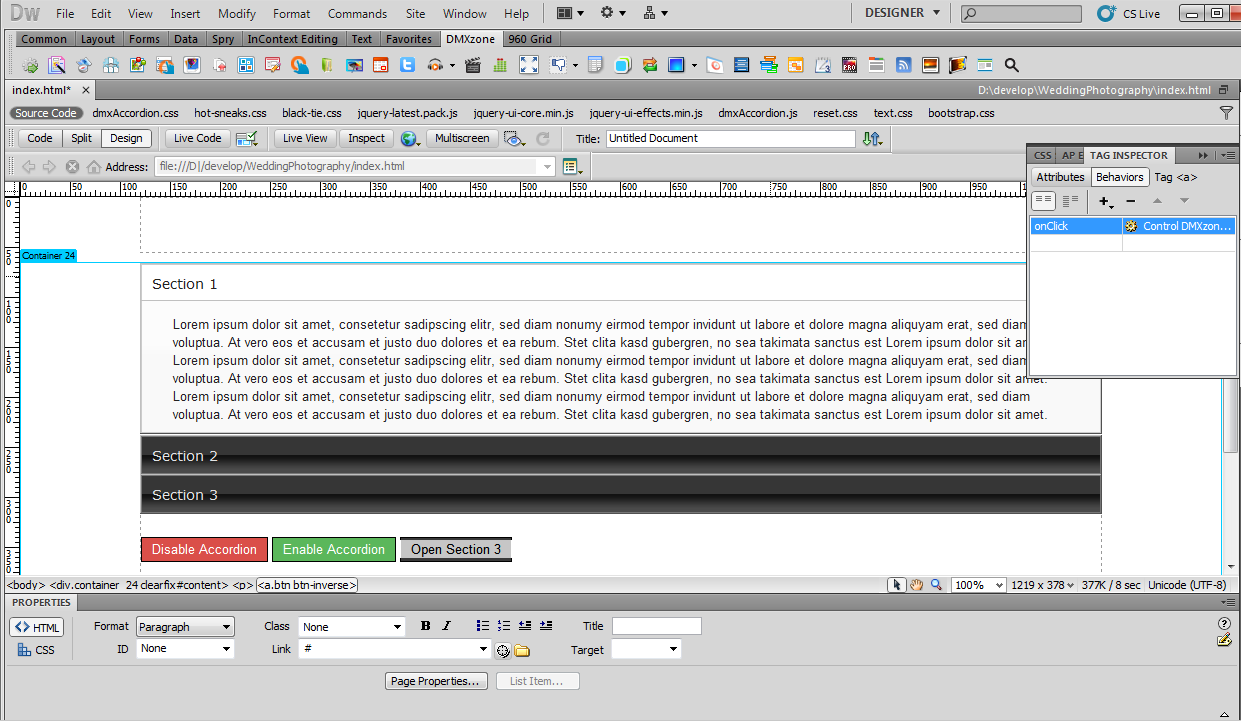This screenshot has width=1241, height=721.
Task: Switch to the 960 Grid tab
Action: point(531,39)
